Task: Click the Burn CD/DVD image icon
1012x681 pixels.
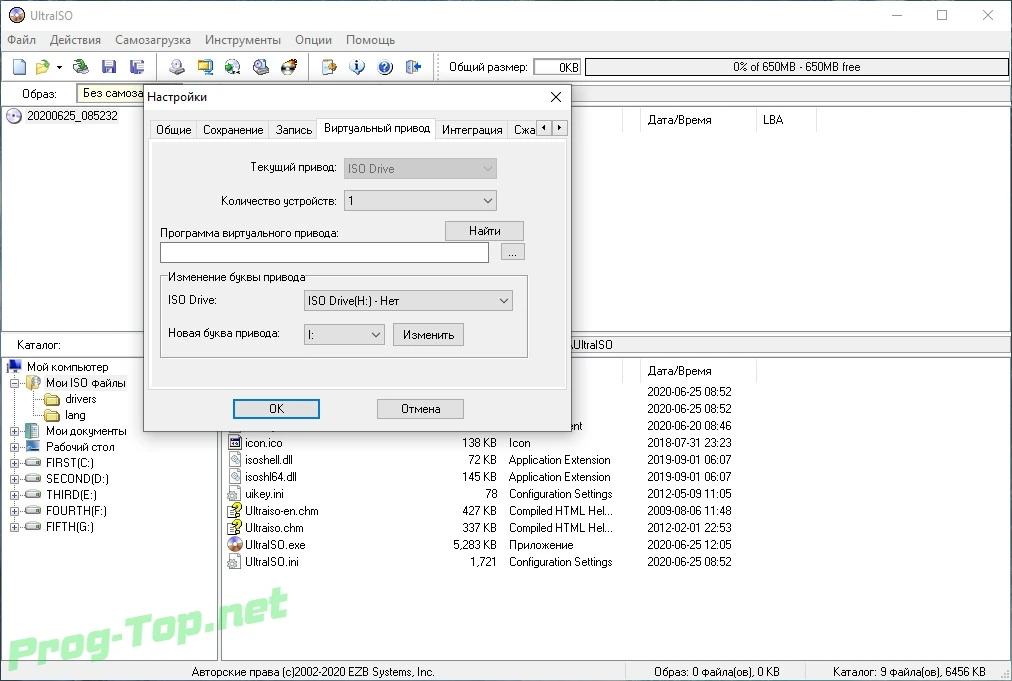Action: [289, 66]
